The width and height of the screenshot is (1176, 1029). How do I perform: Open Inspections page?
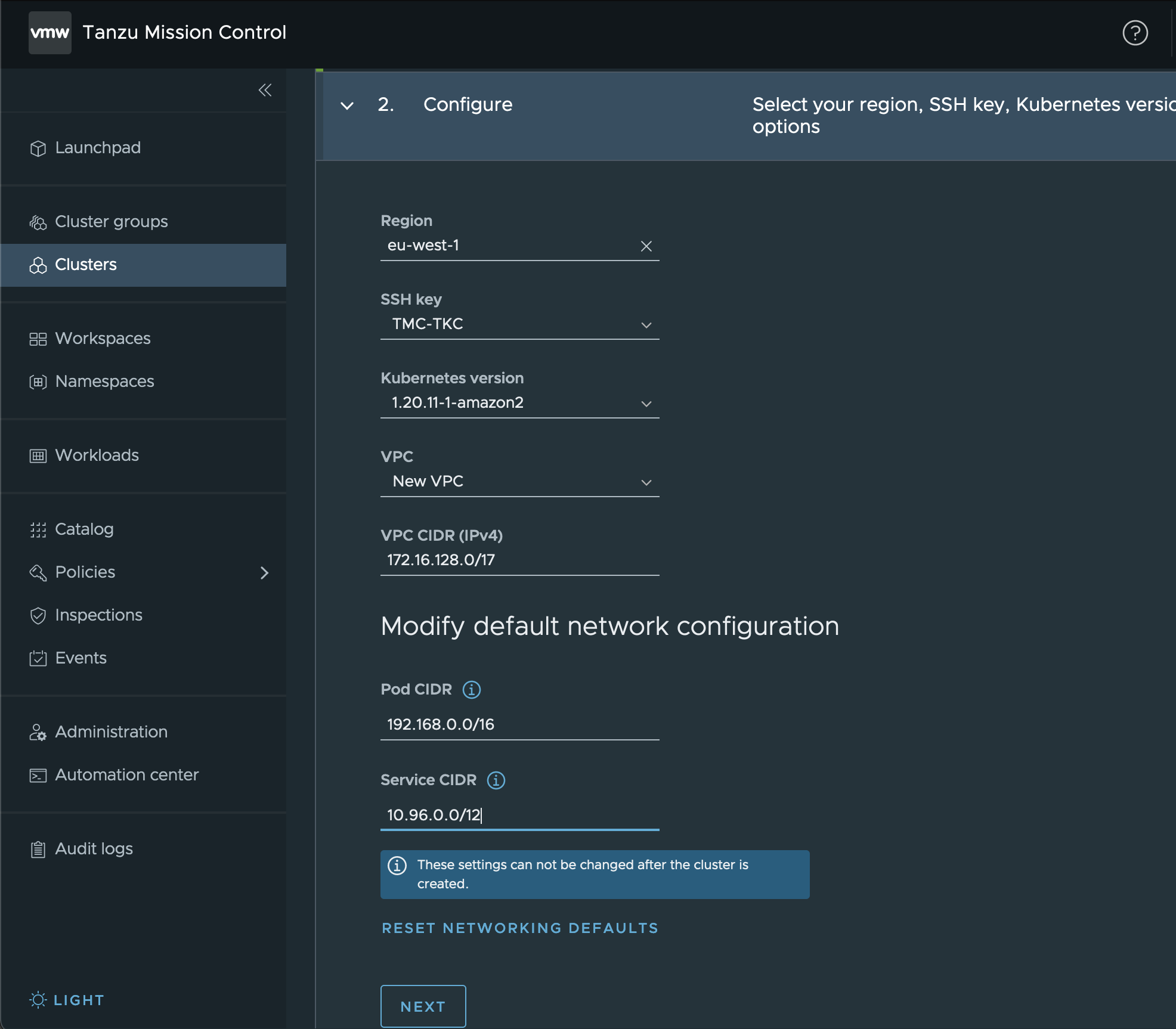coord(99,615)
